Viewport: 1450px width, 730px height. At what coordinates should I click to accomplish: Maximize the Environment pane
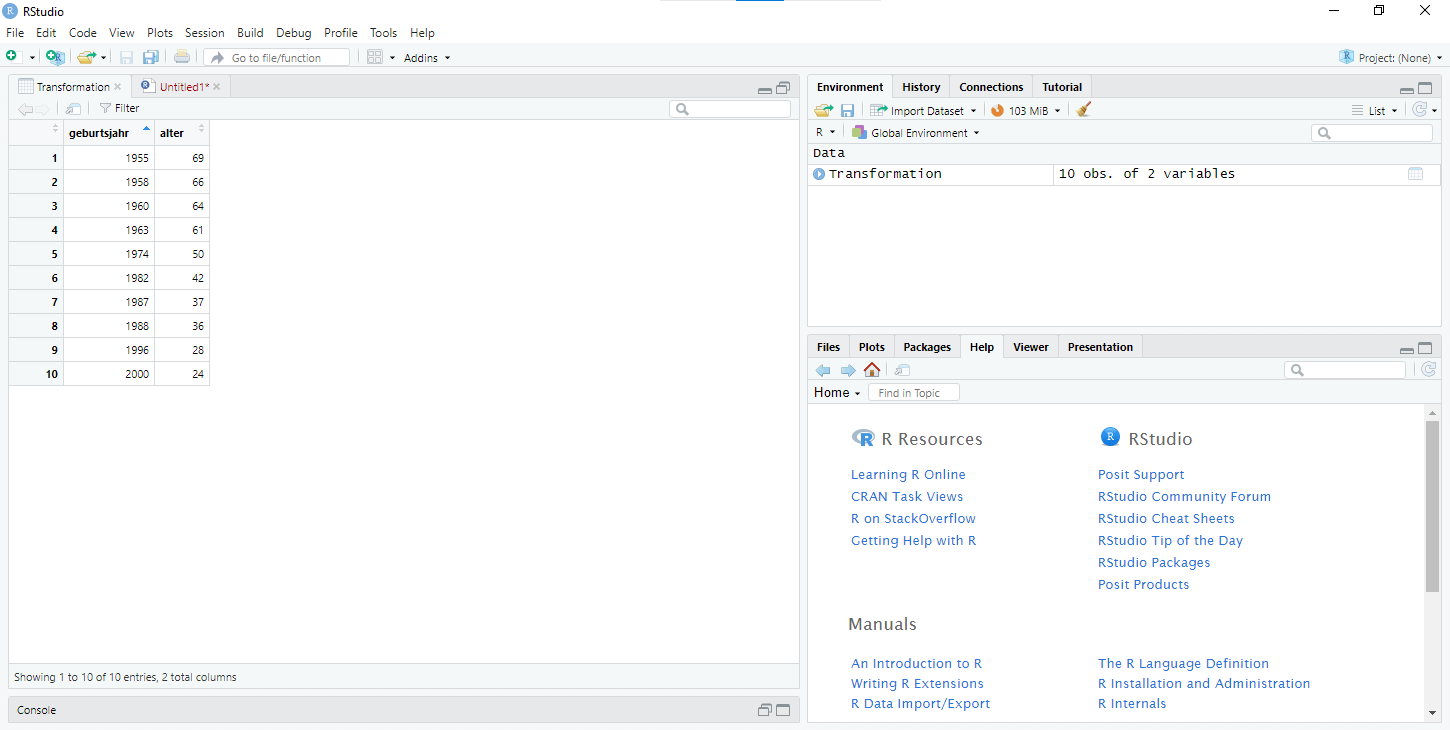point(1425,89)
